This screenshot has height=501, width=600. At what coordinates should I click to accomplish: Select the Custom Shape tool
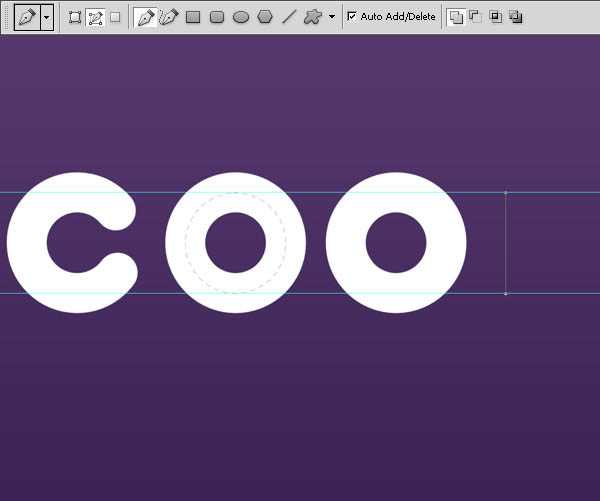(x=313, y=17)
